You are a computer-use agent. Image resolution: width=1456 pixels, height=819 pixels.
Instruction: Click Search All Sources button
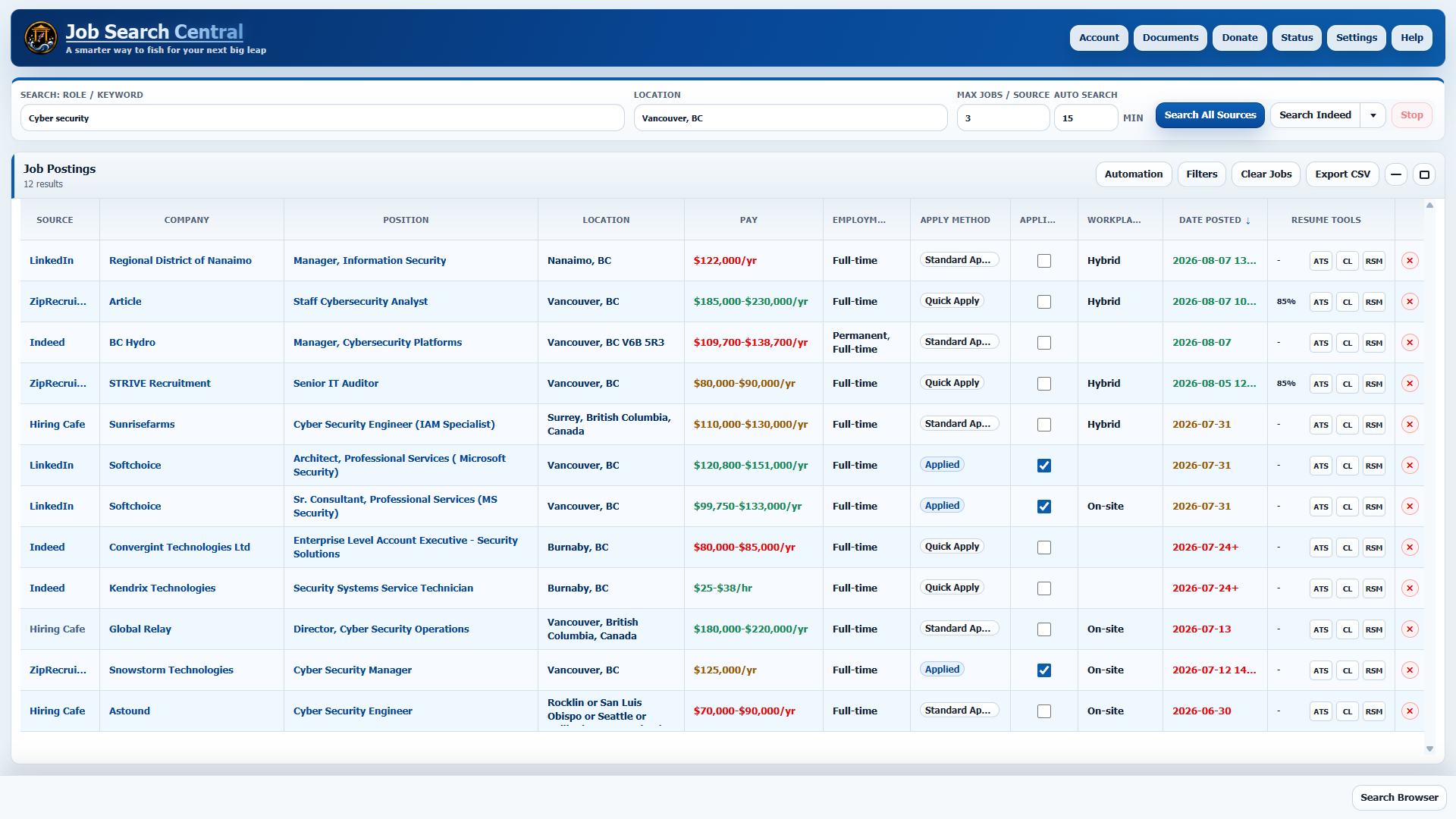[x=1210, y=115]
